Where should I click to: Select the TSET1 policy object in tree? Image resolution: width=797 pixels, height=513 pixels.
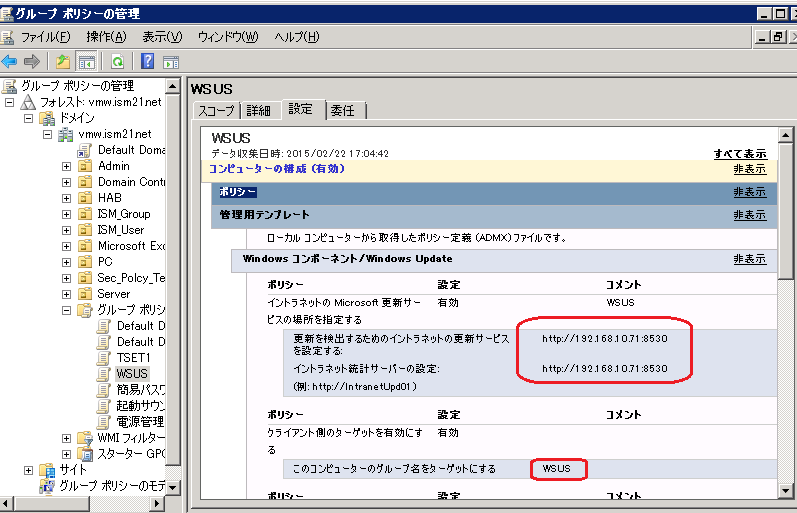[133, 358]
